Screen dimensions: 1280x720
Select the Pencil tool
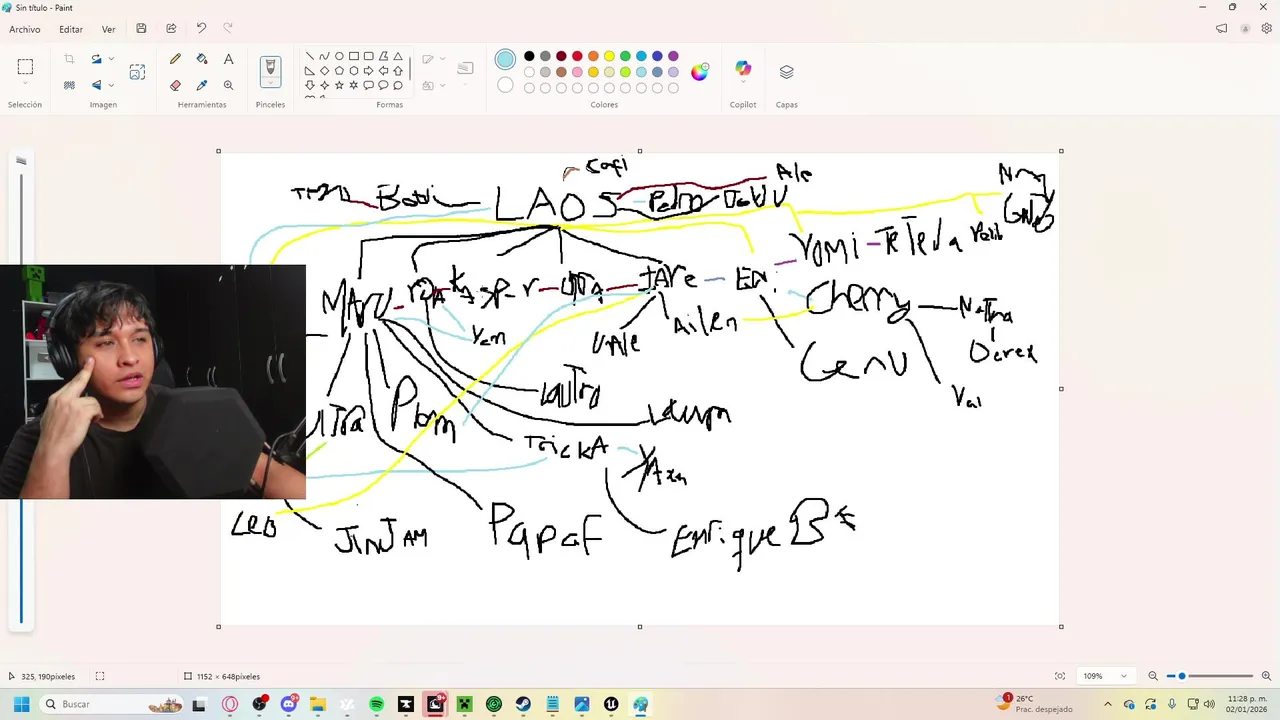pos(176,59)
